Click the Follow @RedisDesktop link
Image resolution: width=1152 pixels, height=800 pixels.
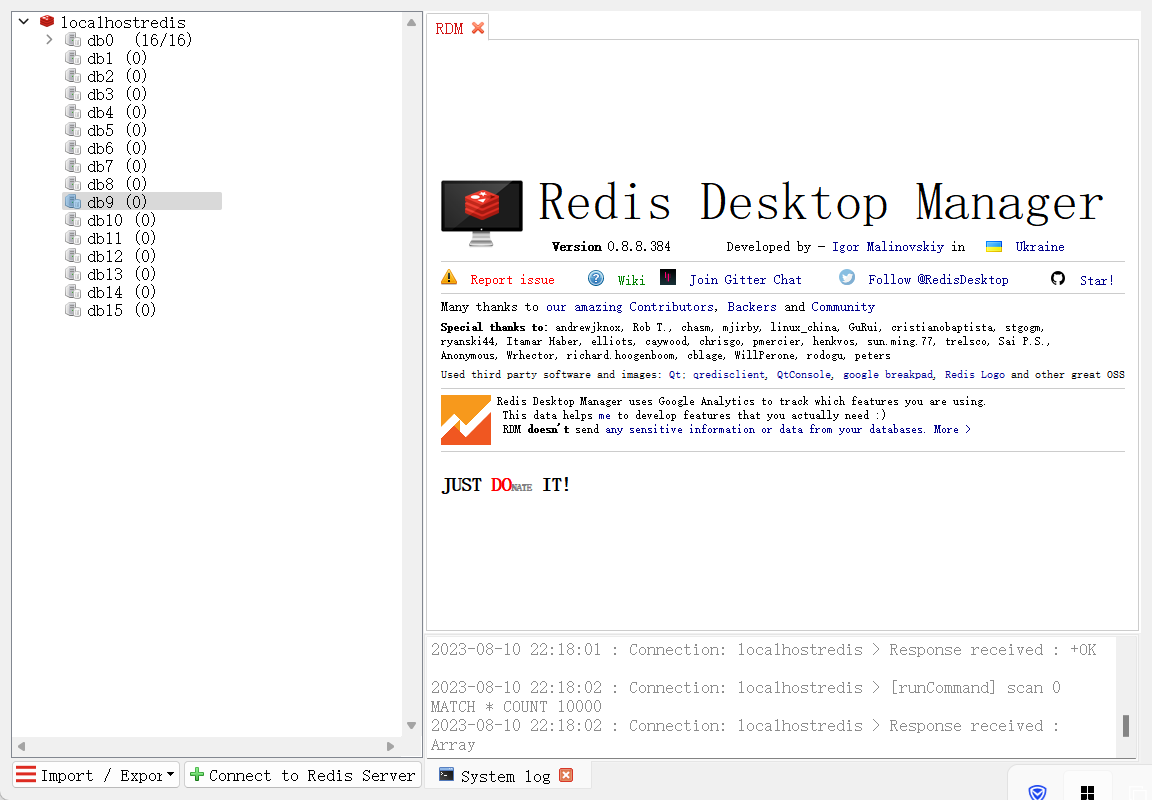pos(938,280)
